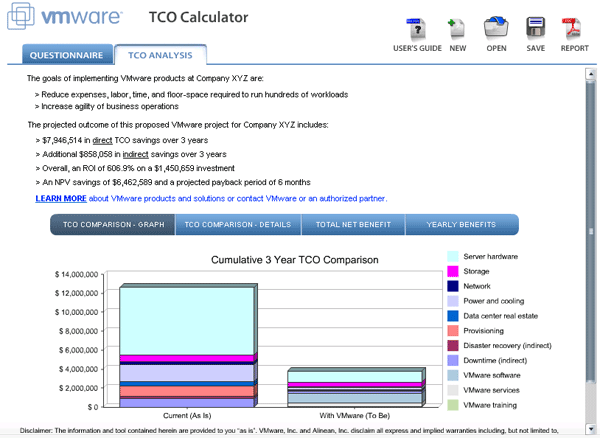Click the Provisioning legend swatch

point(453,331)
